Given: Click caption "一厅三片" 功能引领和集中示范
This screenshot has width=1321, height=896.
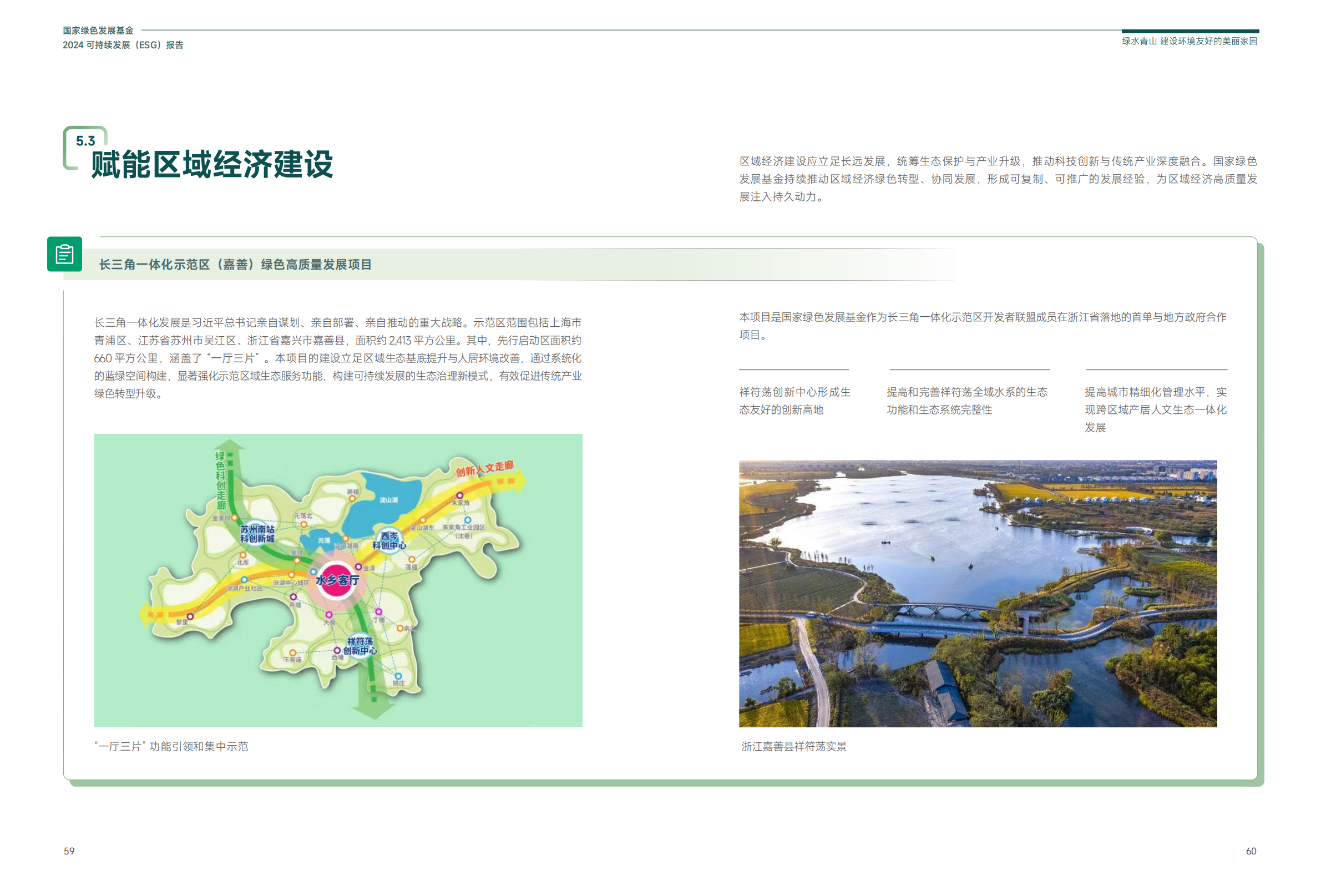Looking at the screenshot, I should 171,746.
